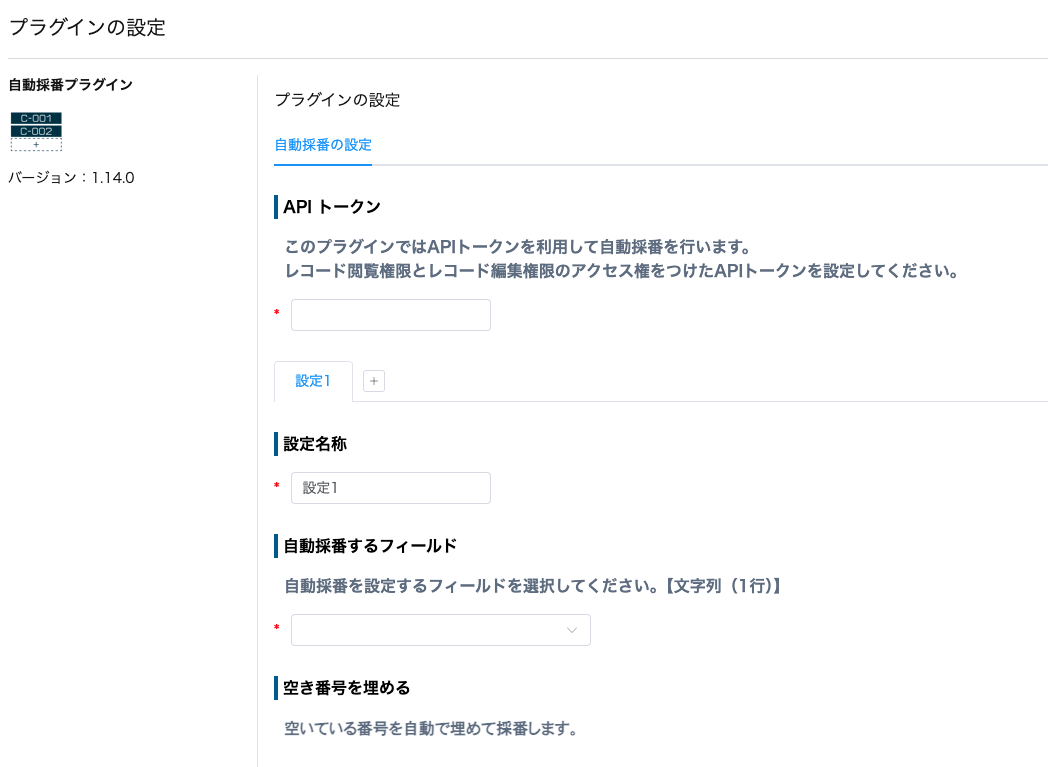Click the chevron icon on the field selector

(x=571, y=630)
